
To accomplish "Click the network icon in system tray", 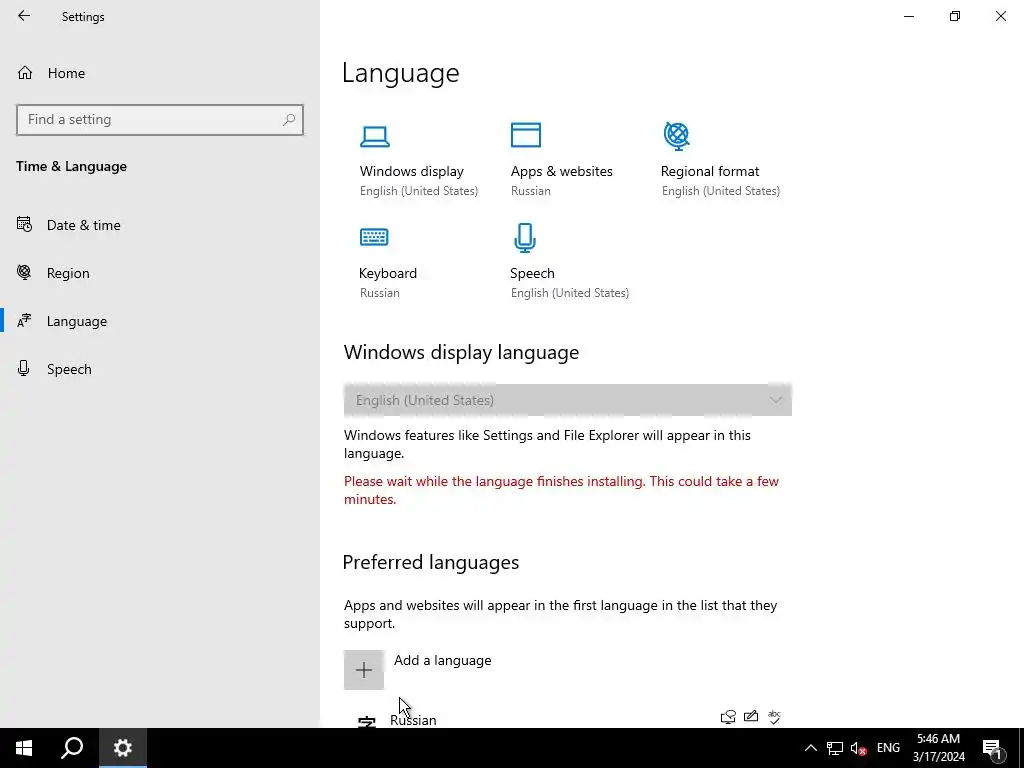I will [x=835, y=748].
